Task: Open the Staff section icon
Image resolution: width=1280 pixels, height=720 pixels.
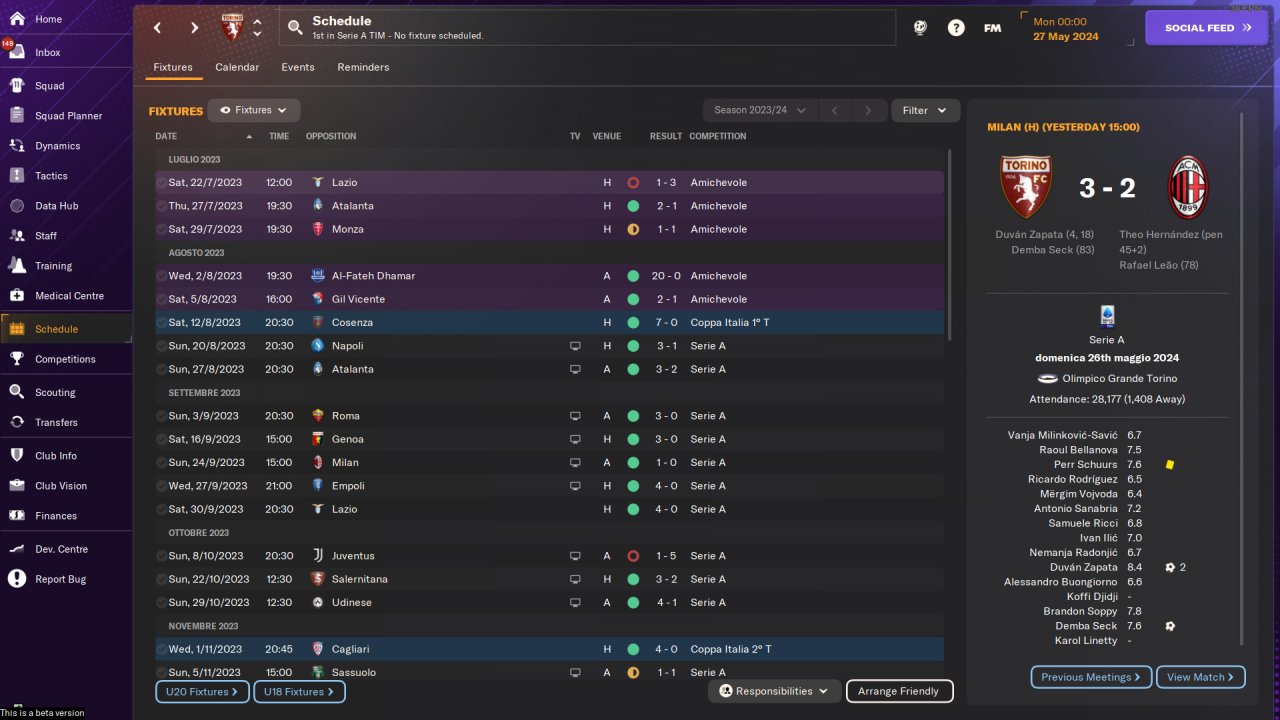Action: pyautogui.click(x=17, y=236)
